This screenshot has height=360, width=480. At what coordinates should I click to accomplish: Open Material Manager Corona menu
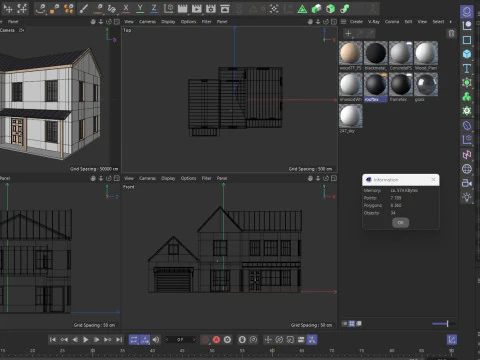(x=392, y=22)
